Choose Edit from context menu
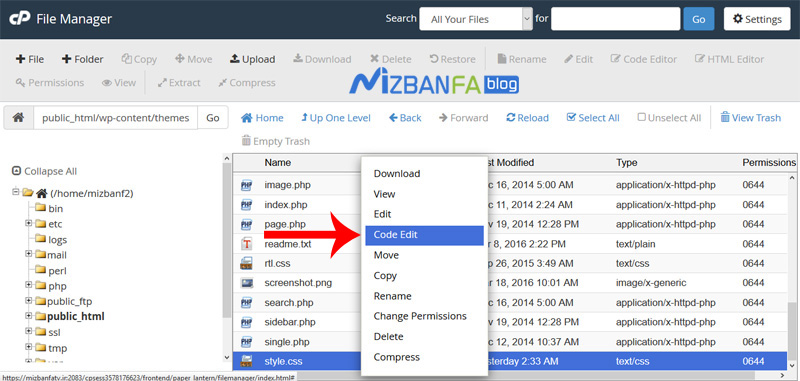 pos(424,215)
